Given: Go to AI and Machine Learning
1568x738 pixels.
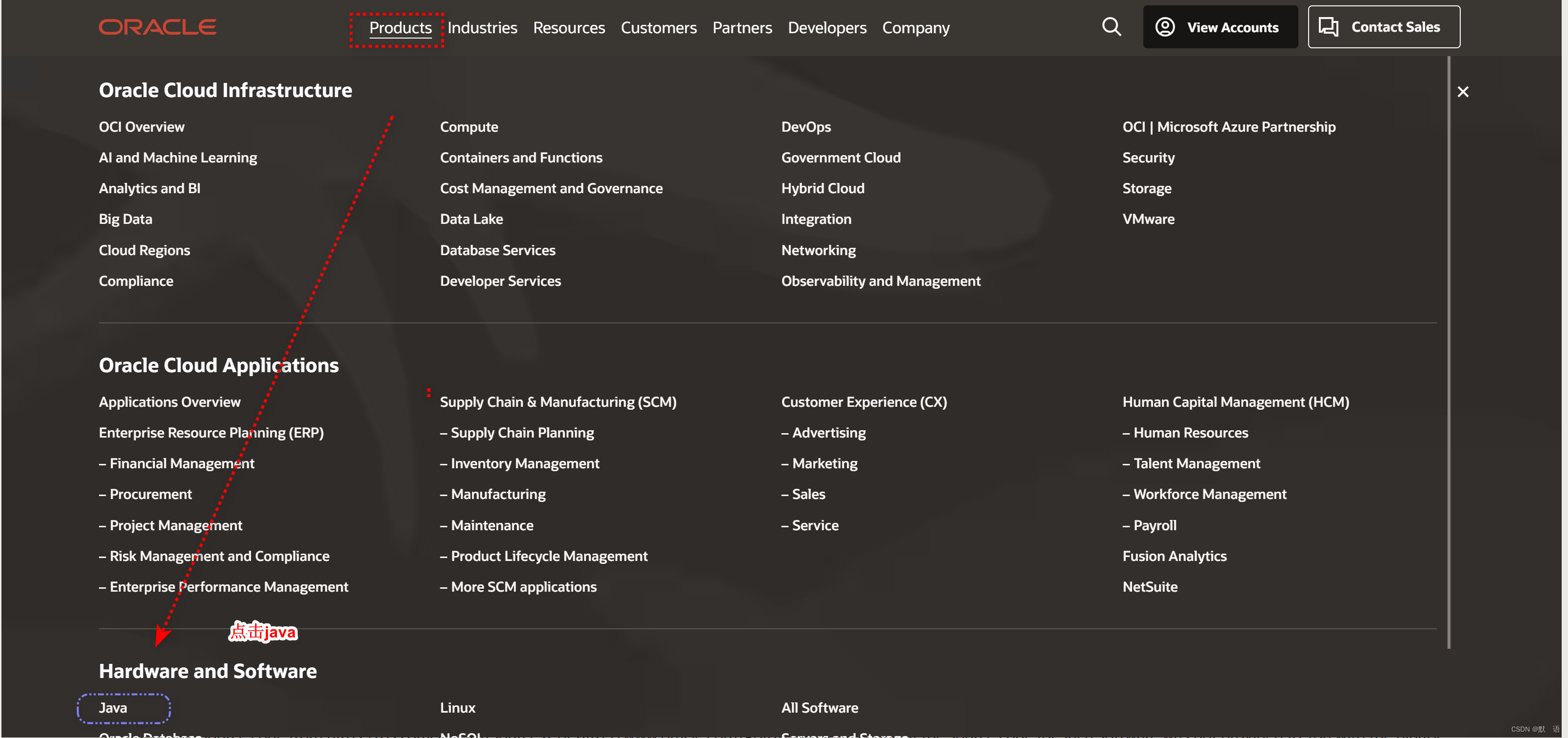Looking at the screenshot, I should pyautogui.click(x=178, y=158).
